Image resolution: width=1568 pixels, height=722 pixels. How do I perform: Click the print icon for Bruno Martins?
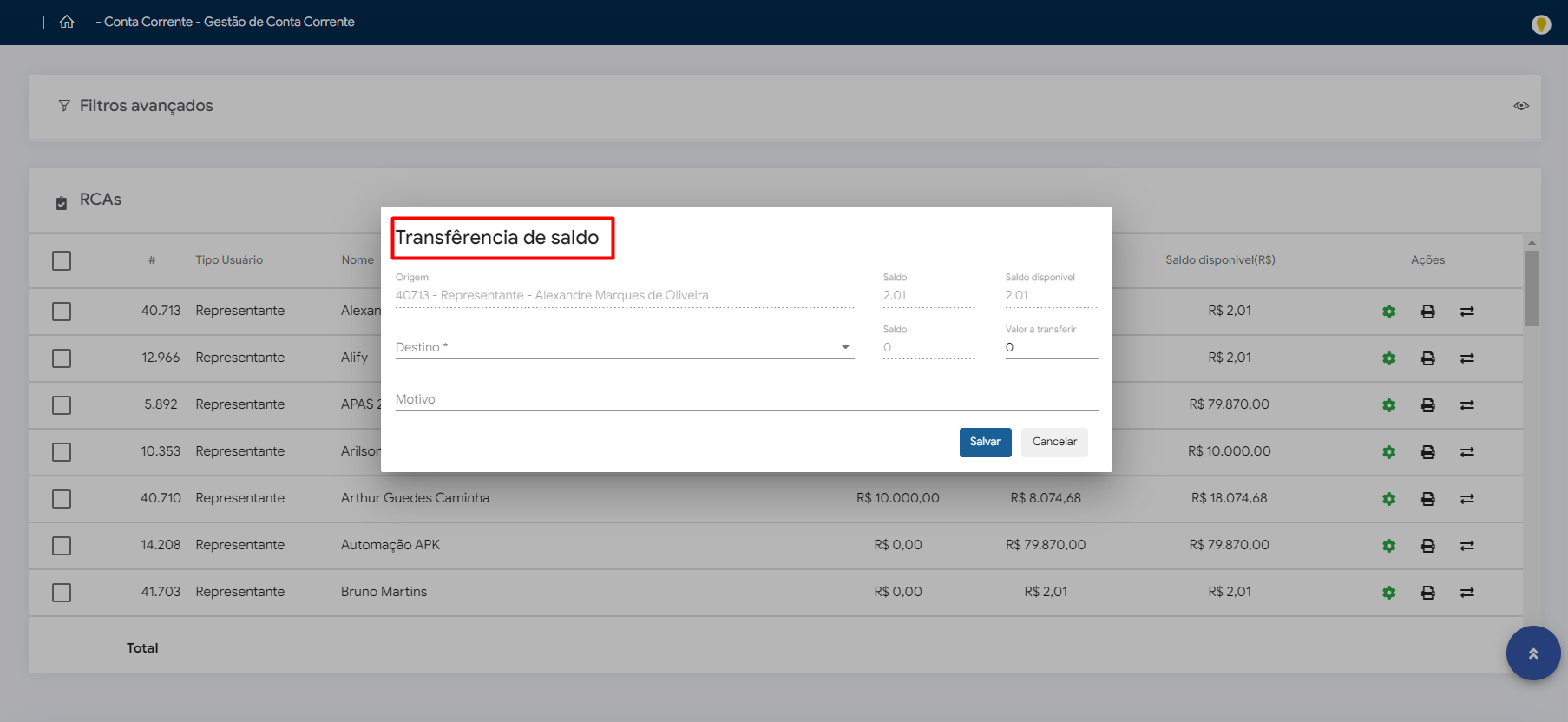(1427, 593)
